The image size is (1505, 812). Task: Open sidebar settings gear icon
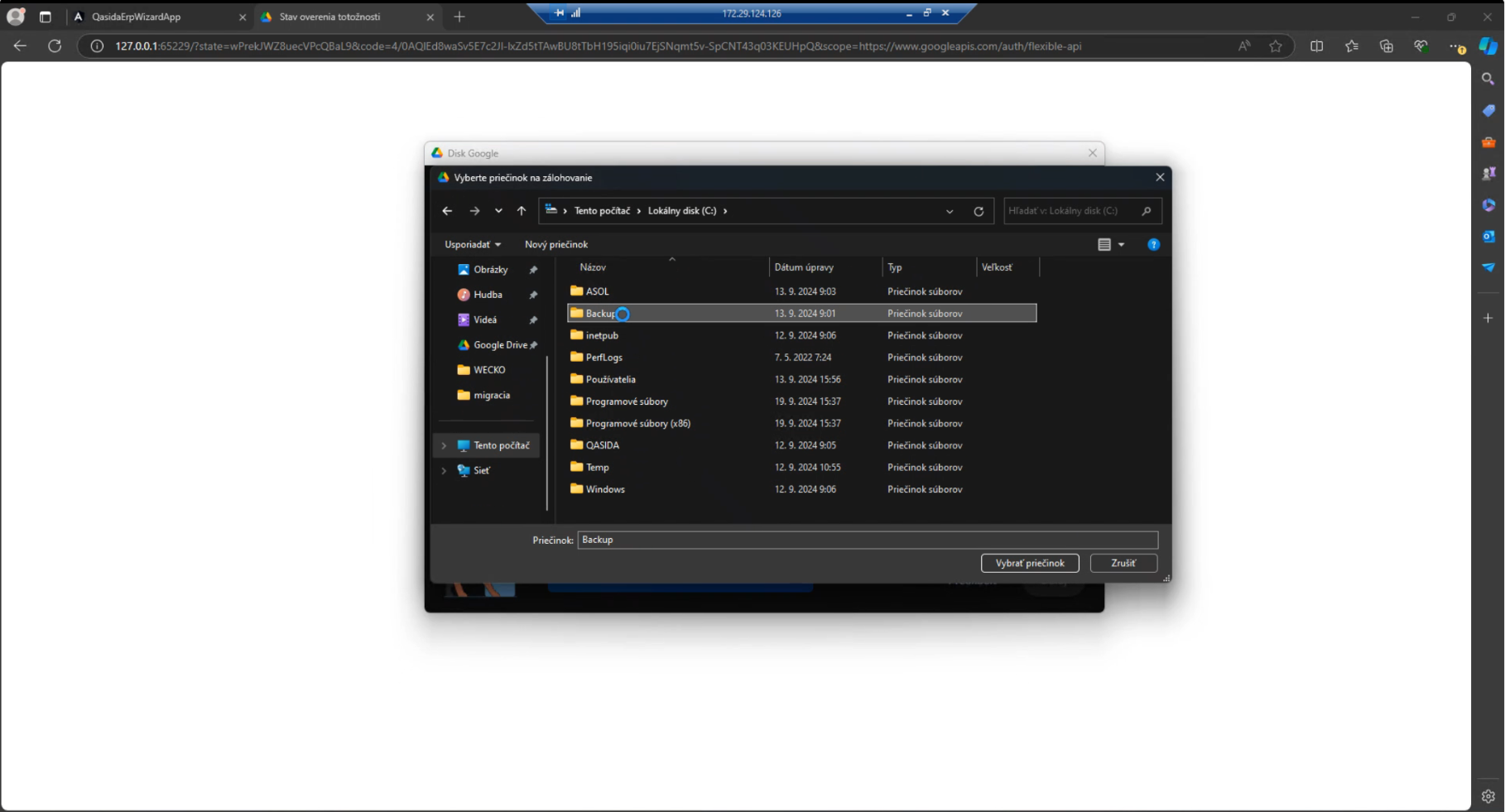pyautogui.click(x=1488, y=796)
